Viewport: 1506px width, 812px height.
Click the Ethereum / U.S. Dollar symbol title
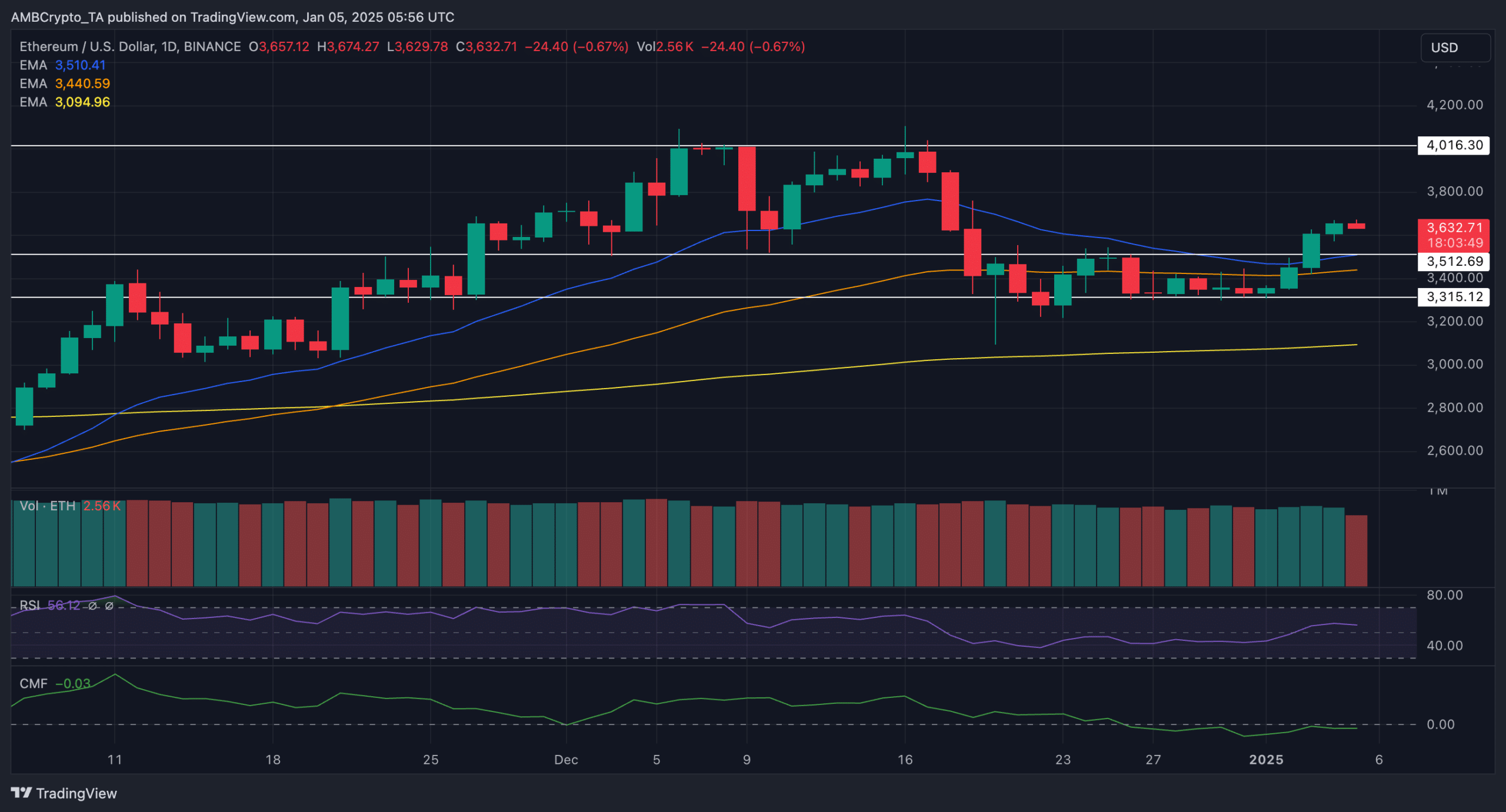click(130, 46)
